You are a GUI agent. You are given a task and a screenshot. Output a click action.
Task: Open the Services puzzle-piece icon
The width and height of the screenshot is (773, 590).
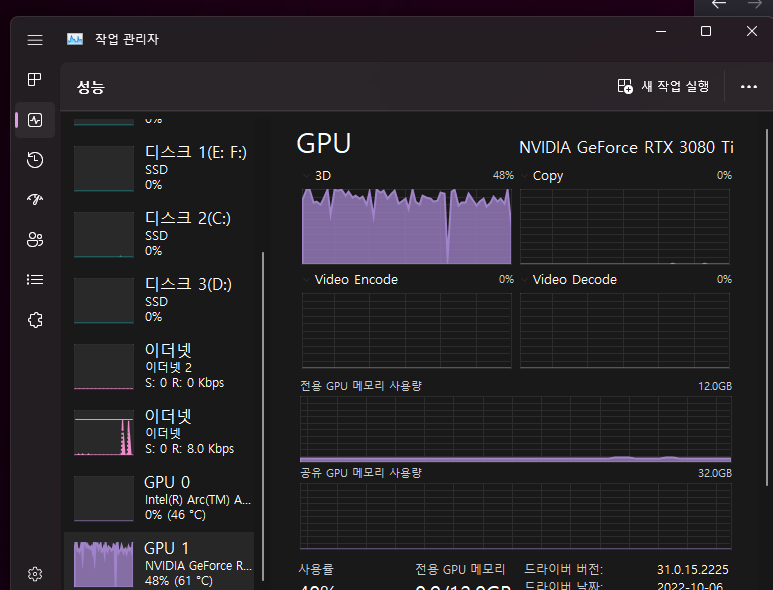click(x=35, y=320)
